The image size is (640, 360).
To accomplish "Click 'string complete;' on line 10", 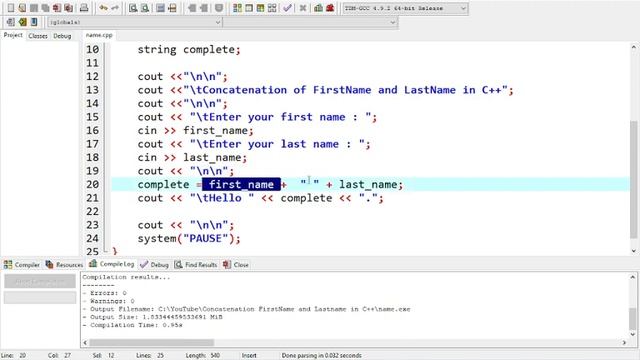I will coord(189,50).
